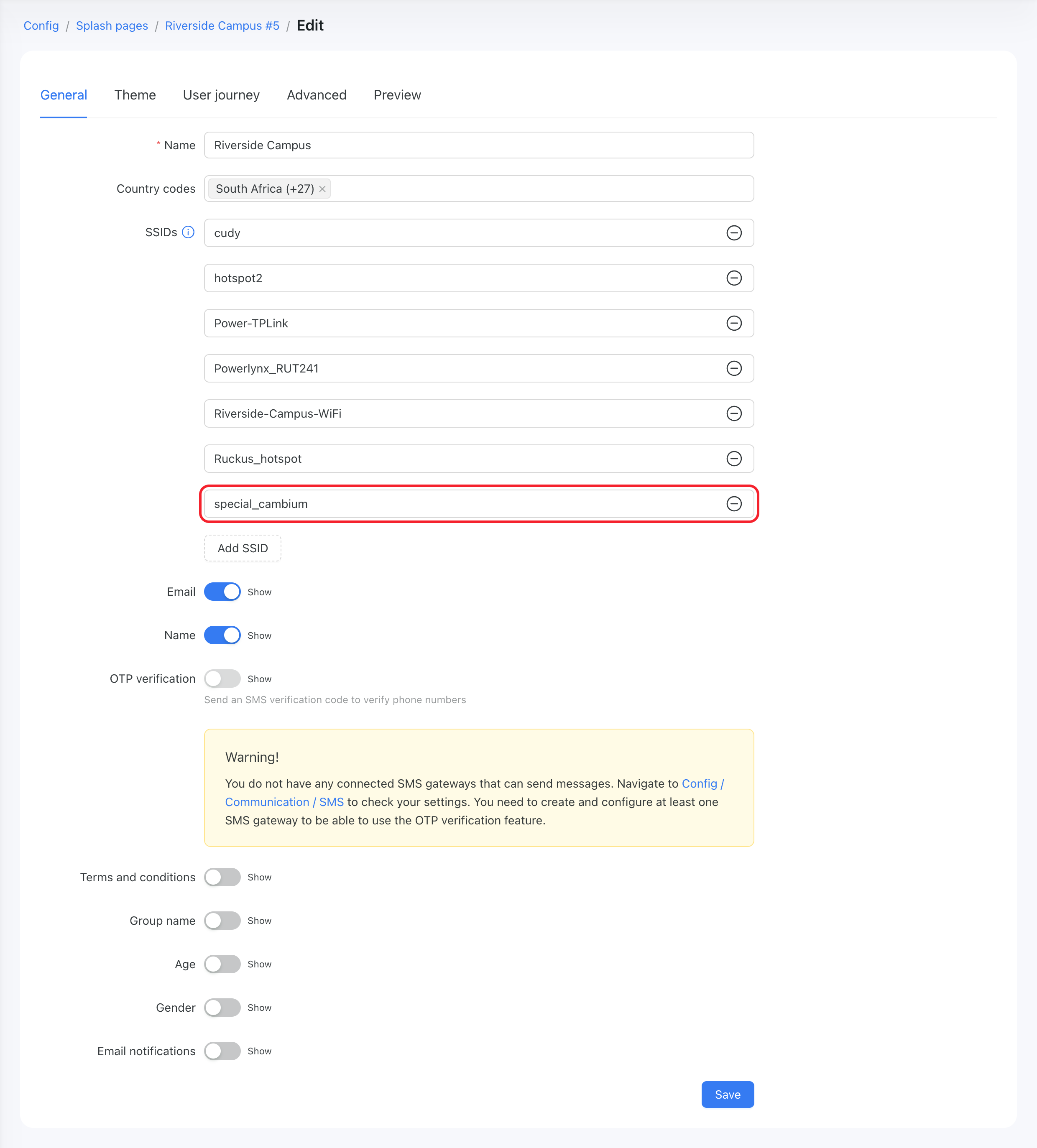The image size is (1037, 1148).
Task: Enable the Email notifications toggle
Action: point(222,1051)
